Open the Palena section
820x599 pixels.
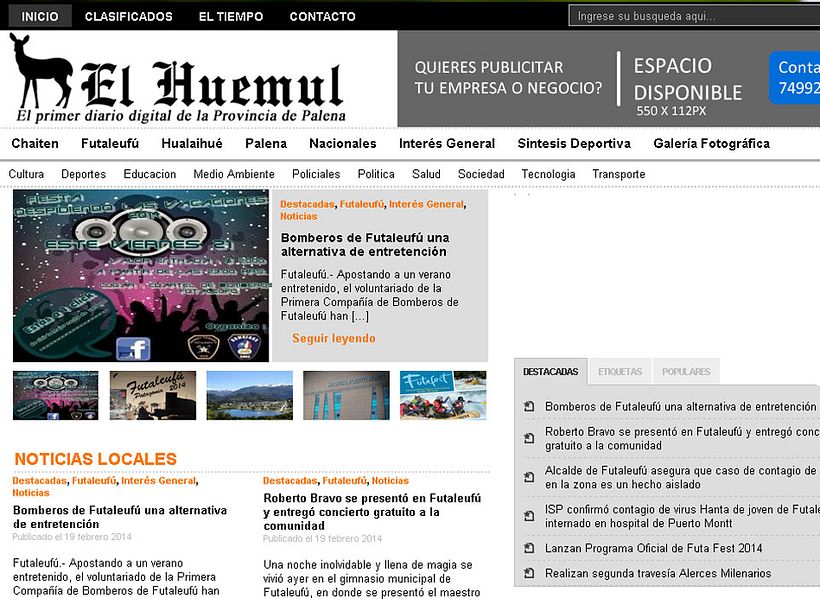point(266,143)
